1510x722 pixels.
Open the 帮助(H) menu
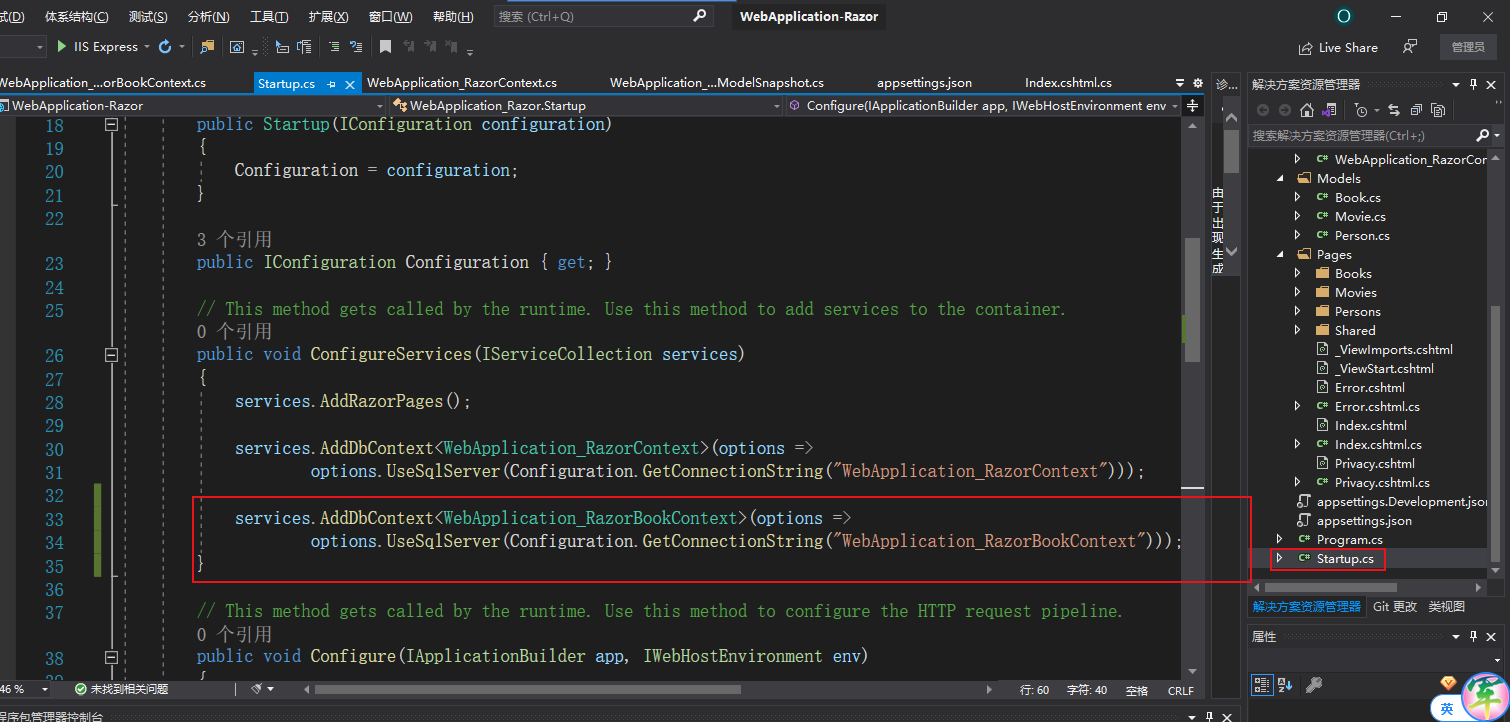454,17
